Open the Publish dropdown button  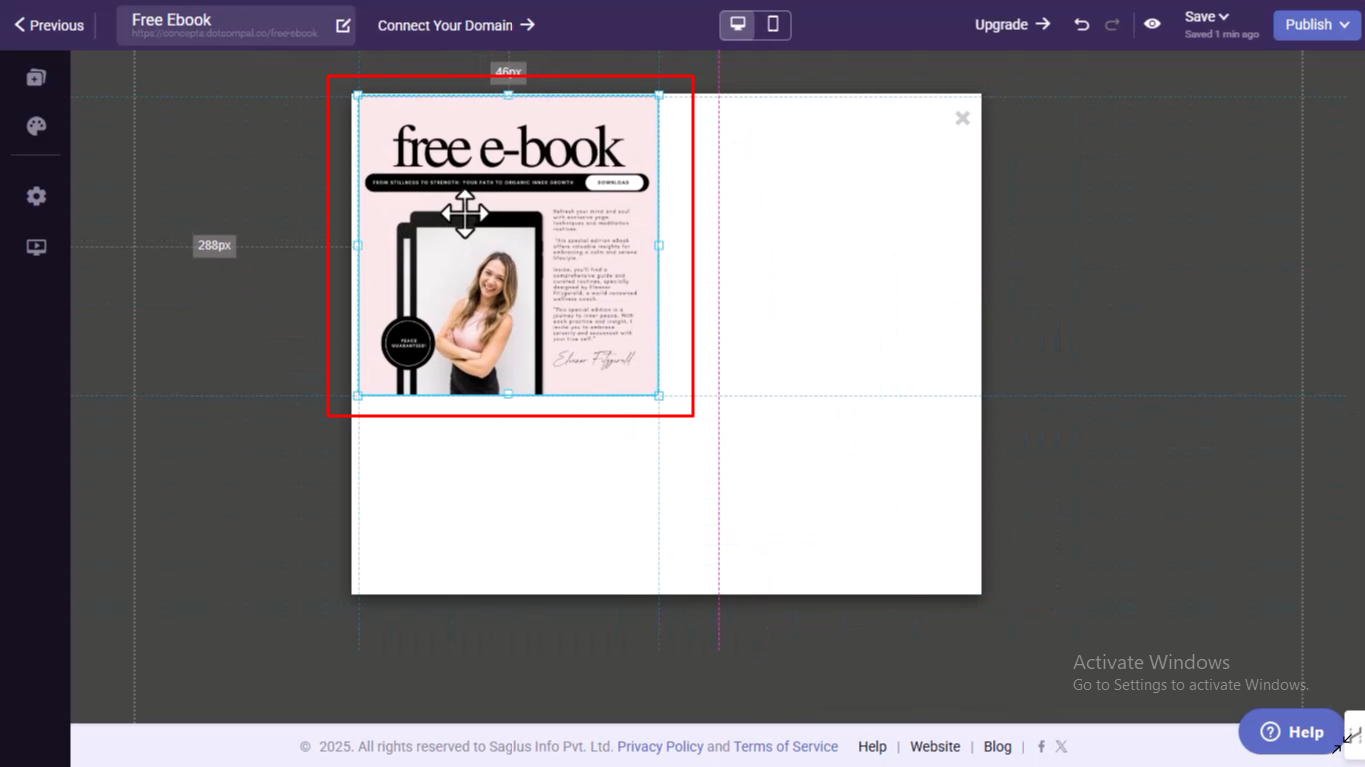point(1317,25)
